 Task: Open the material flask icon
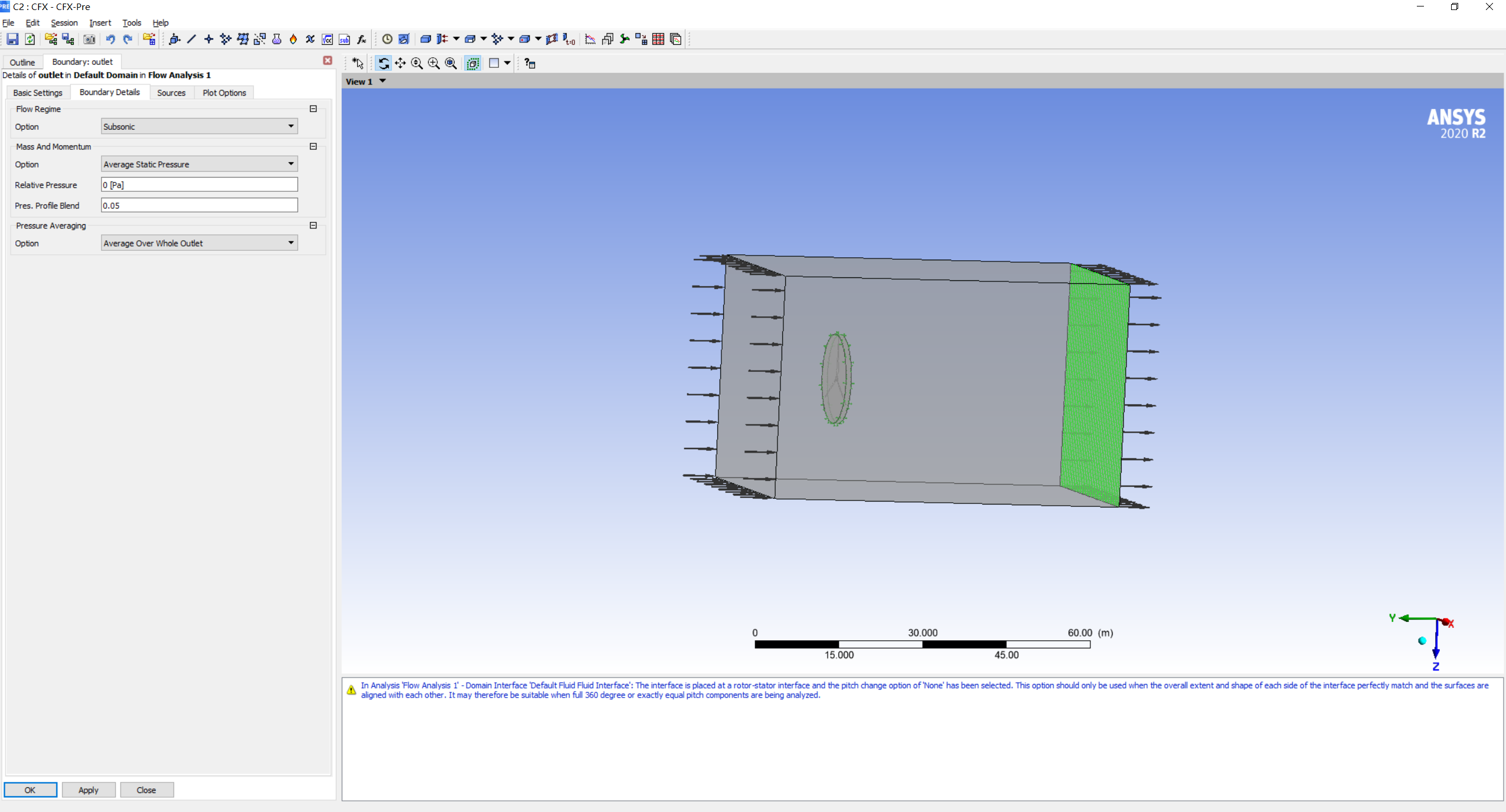[x=276, y=39]
